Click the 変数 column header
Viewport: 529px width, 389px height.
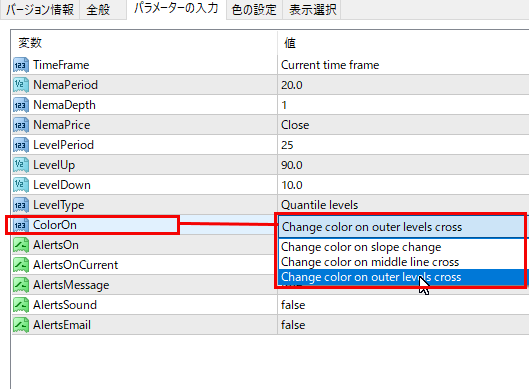tap(144, 43)
